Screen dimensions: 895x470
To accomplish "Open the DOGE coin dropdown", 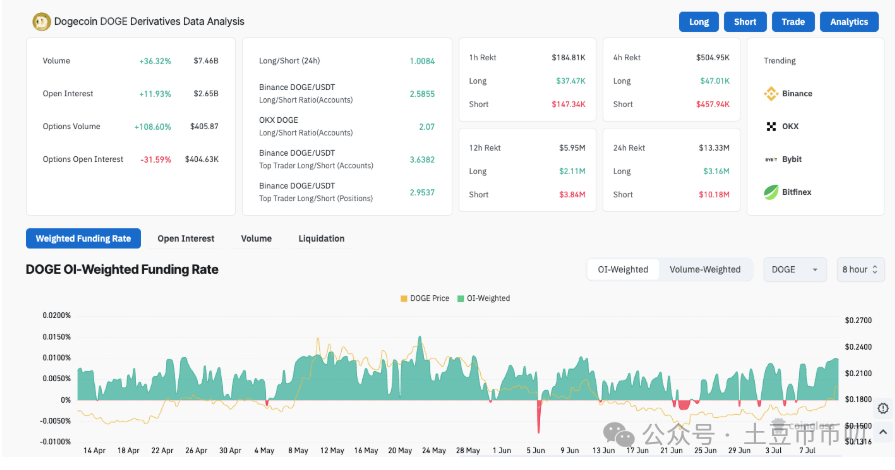I will [x=795, y=269].
